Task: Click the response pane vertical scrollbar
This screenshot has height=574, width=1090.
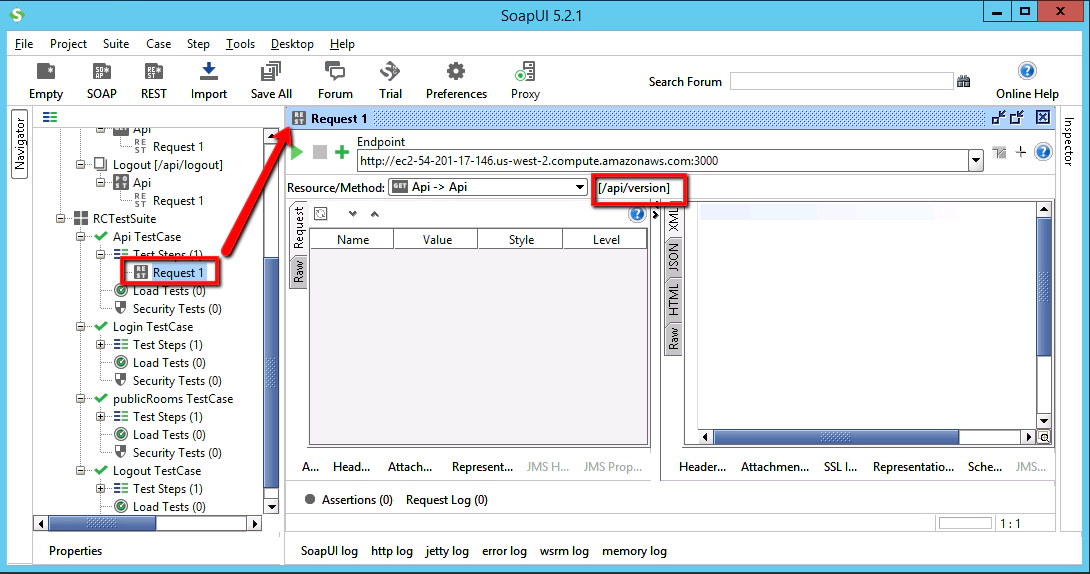Action: click(x=1043, y=286)
